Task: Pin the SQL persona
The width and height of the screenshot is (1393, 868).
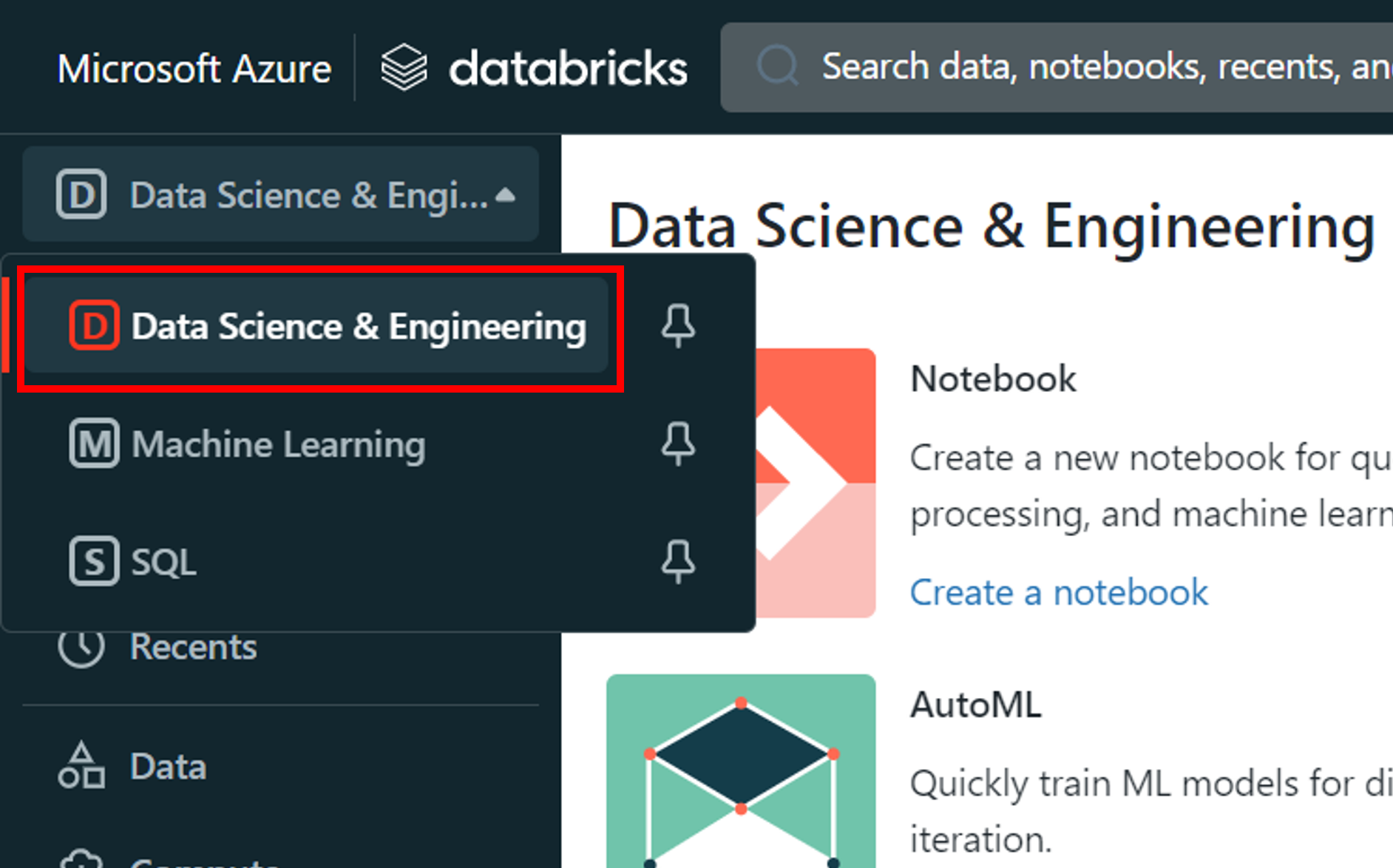Action: (678, 561)
